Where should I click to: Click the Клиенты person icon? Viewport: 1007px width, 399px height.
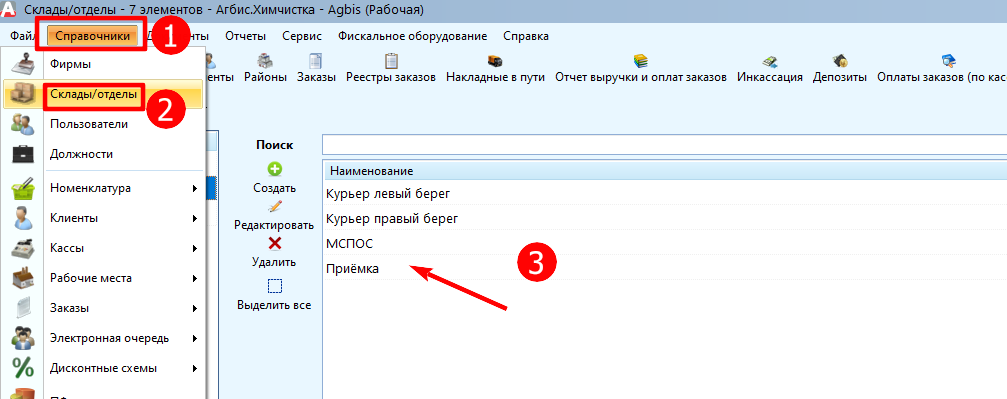tap(23, 218)
